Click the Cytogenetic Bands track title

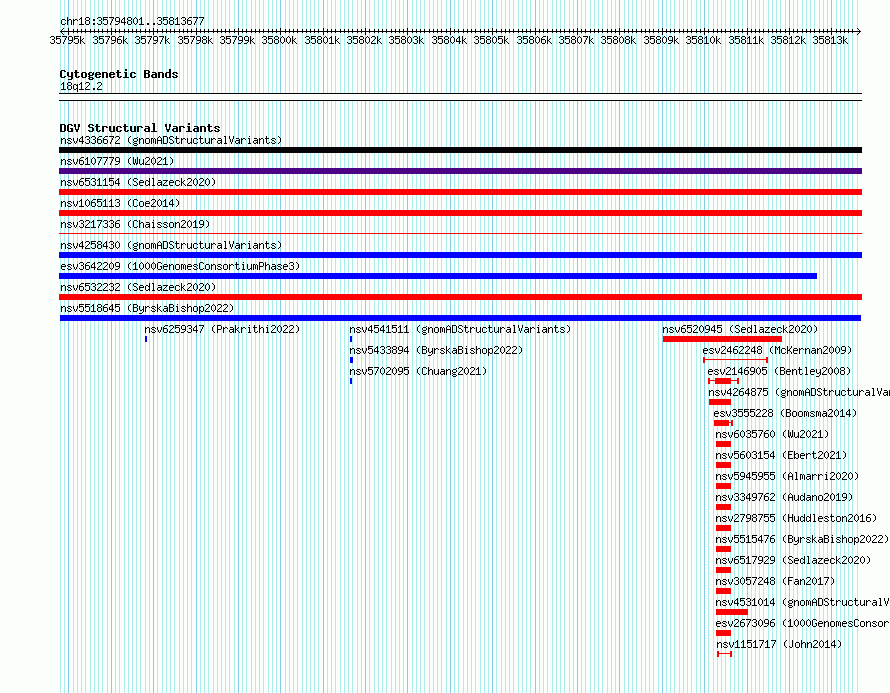[x=119, y=74]
